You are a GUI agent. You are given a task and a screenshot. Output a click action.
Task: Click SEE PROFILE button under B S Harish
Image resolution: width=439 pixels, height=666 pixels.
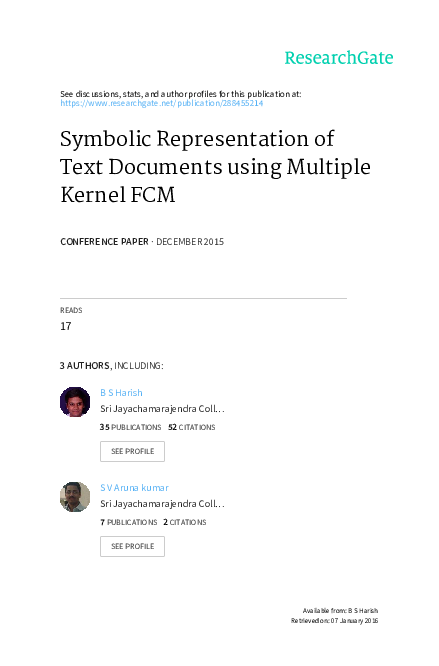[132, 452]
